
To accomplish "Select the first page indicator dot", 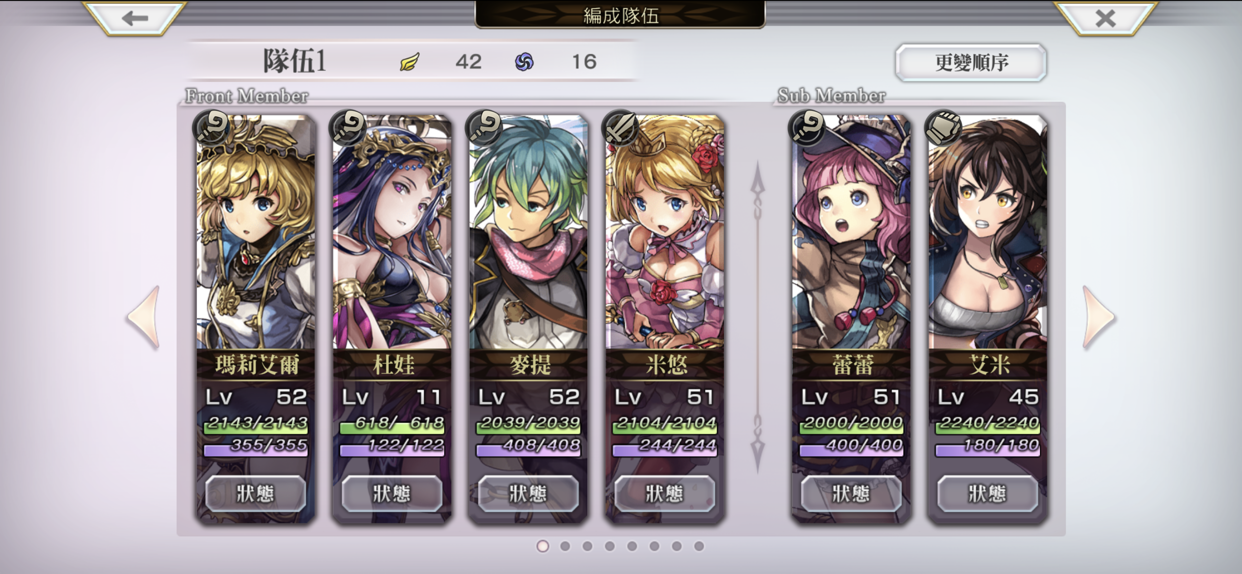I will [x=543, y=546].
